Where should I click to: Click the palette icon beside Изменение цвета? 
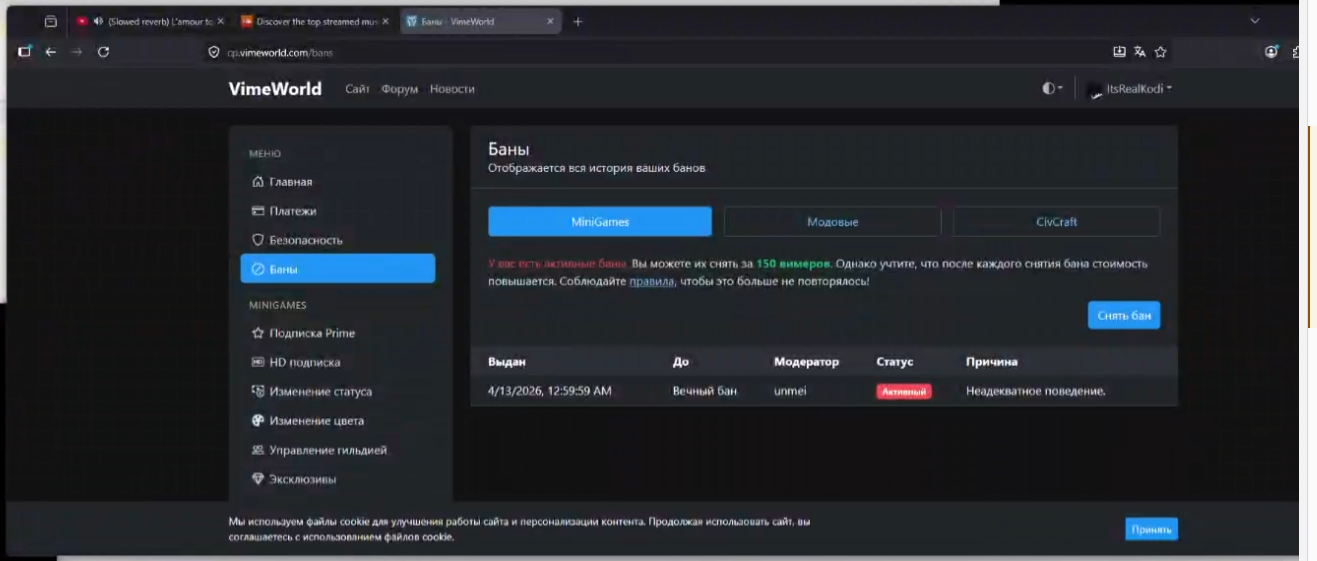pos(258,421)
